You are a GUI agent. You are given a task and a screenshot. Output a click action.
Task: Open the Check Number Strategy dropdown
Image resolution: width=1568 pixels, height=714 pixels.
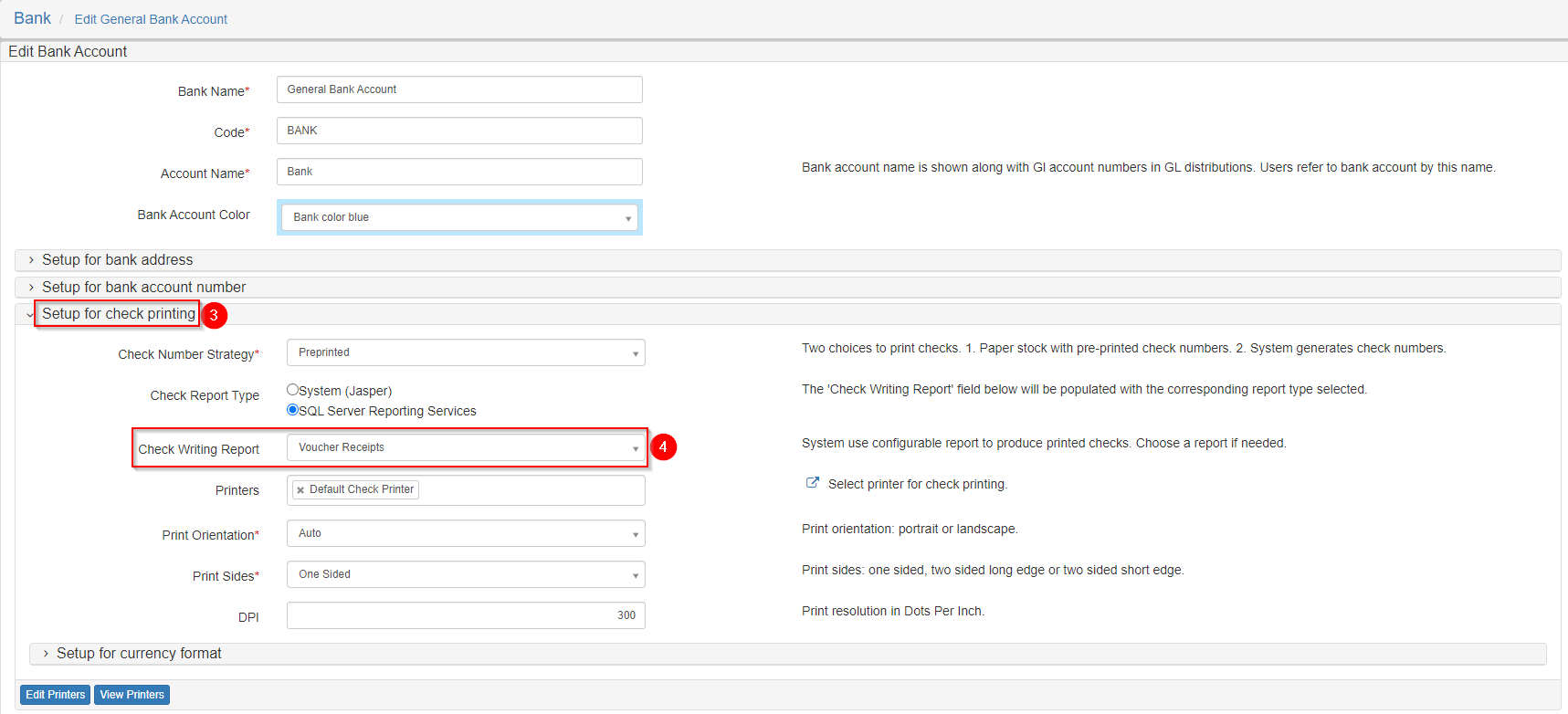(466, 352)
